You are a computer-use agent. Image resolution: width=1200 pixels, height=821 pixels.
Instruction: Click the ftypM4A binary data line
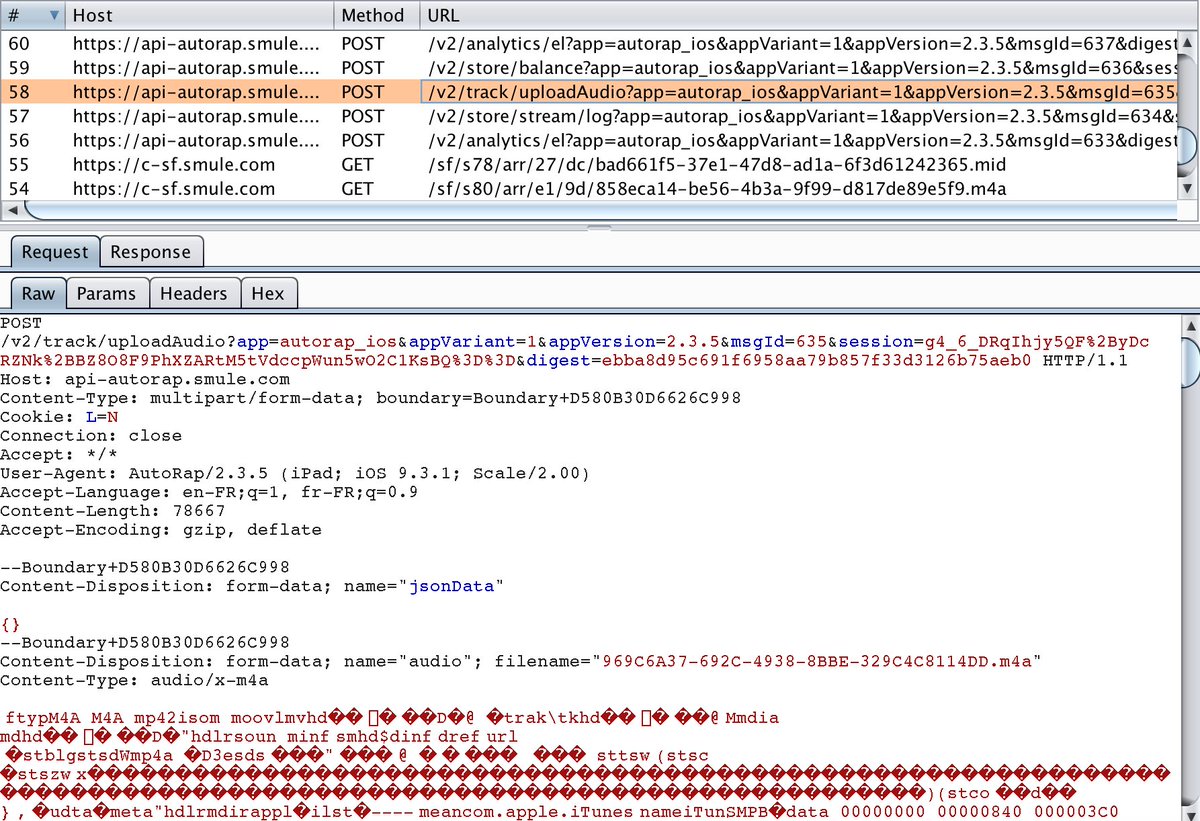(x=391, y=719)
